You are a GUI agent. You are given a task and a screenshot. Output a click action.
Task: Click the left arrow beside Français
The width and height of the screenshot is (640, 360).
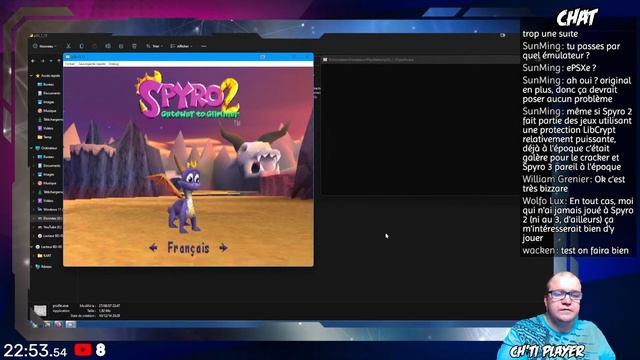click(153, 247)
